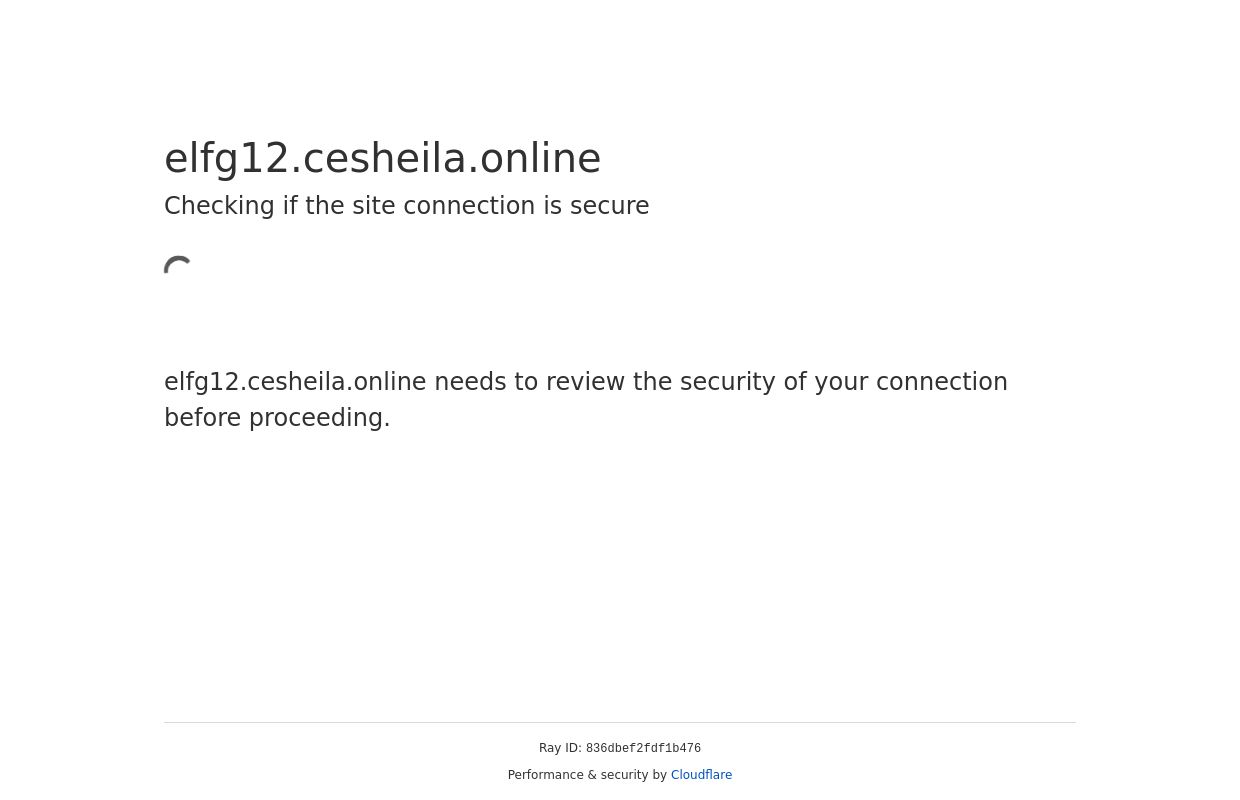Click the word "online" in the large heading
Screen dimensions: 1240x800
click(x=540, y=158)
